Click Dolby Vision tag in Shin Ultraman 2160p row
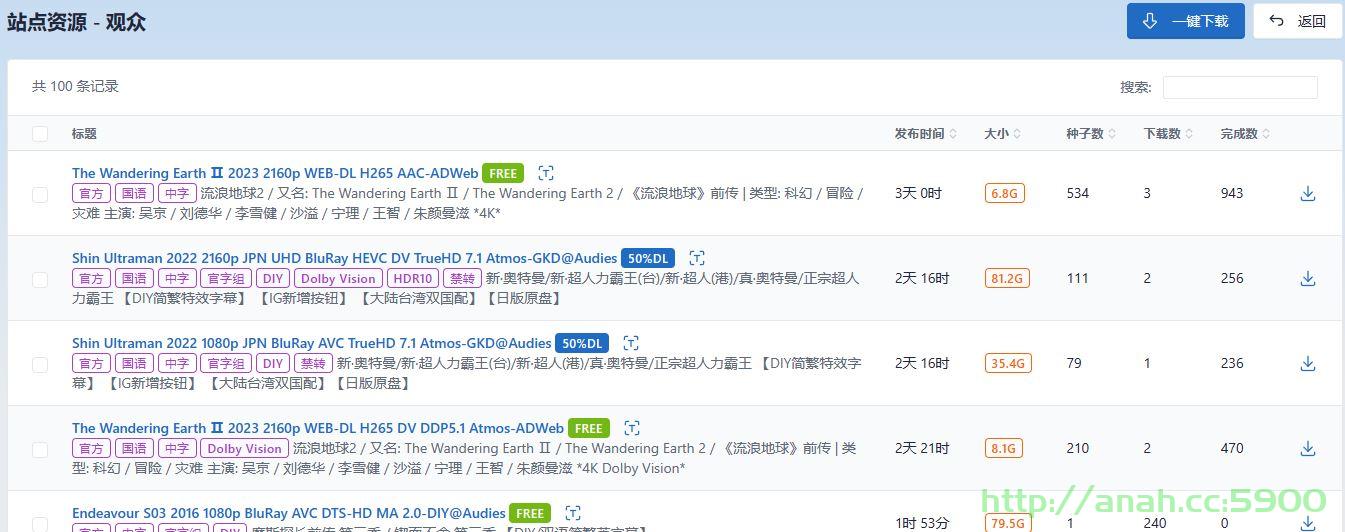Image resolution: width=1345 pixels, height=532 pixels. (338, 279)
